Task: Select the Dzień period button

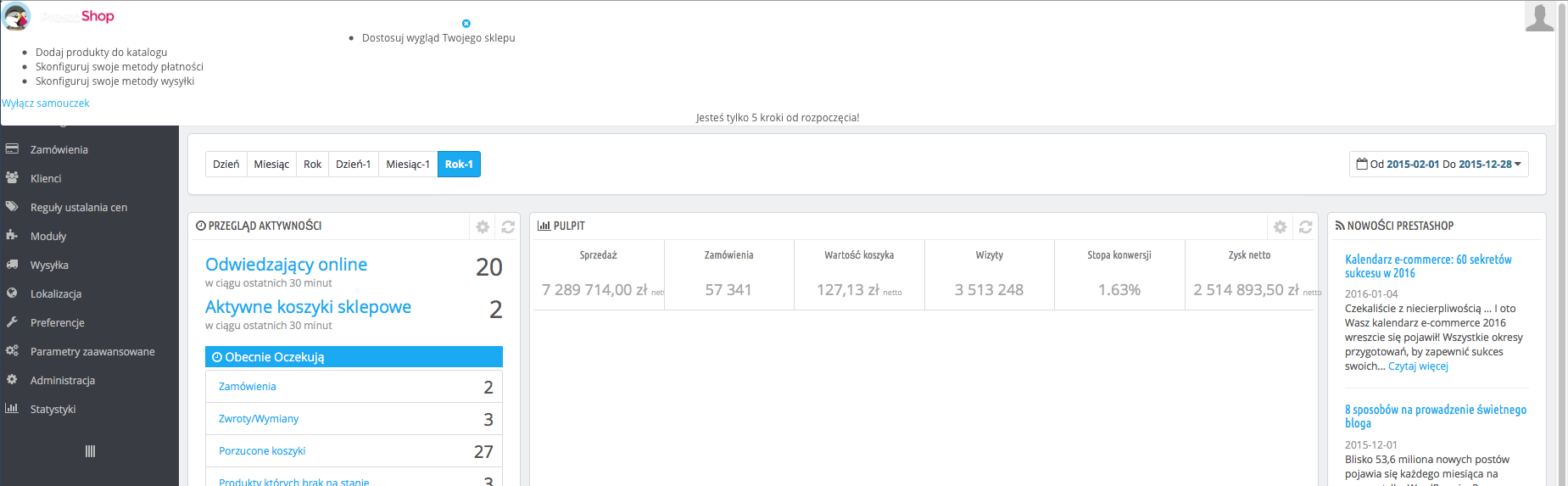Action: [x=226, y=165]
